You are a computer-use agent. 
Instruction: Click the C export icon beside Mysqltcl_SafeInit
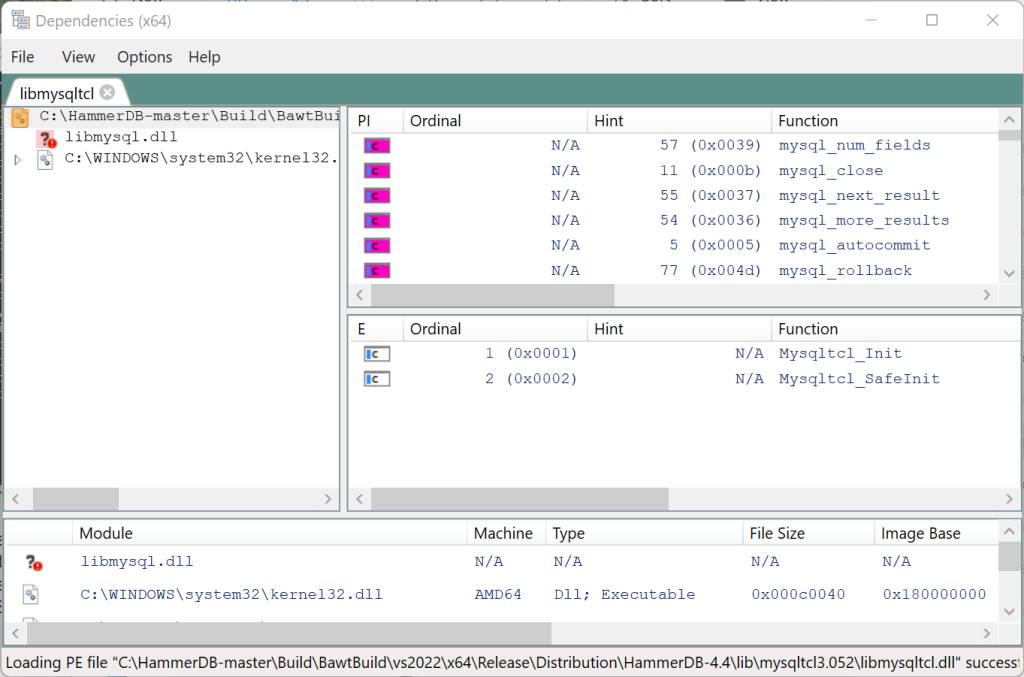[x=375, y=378]
